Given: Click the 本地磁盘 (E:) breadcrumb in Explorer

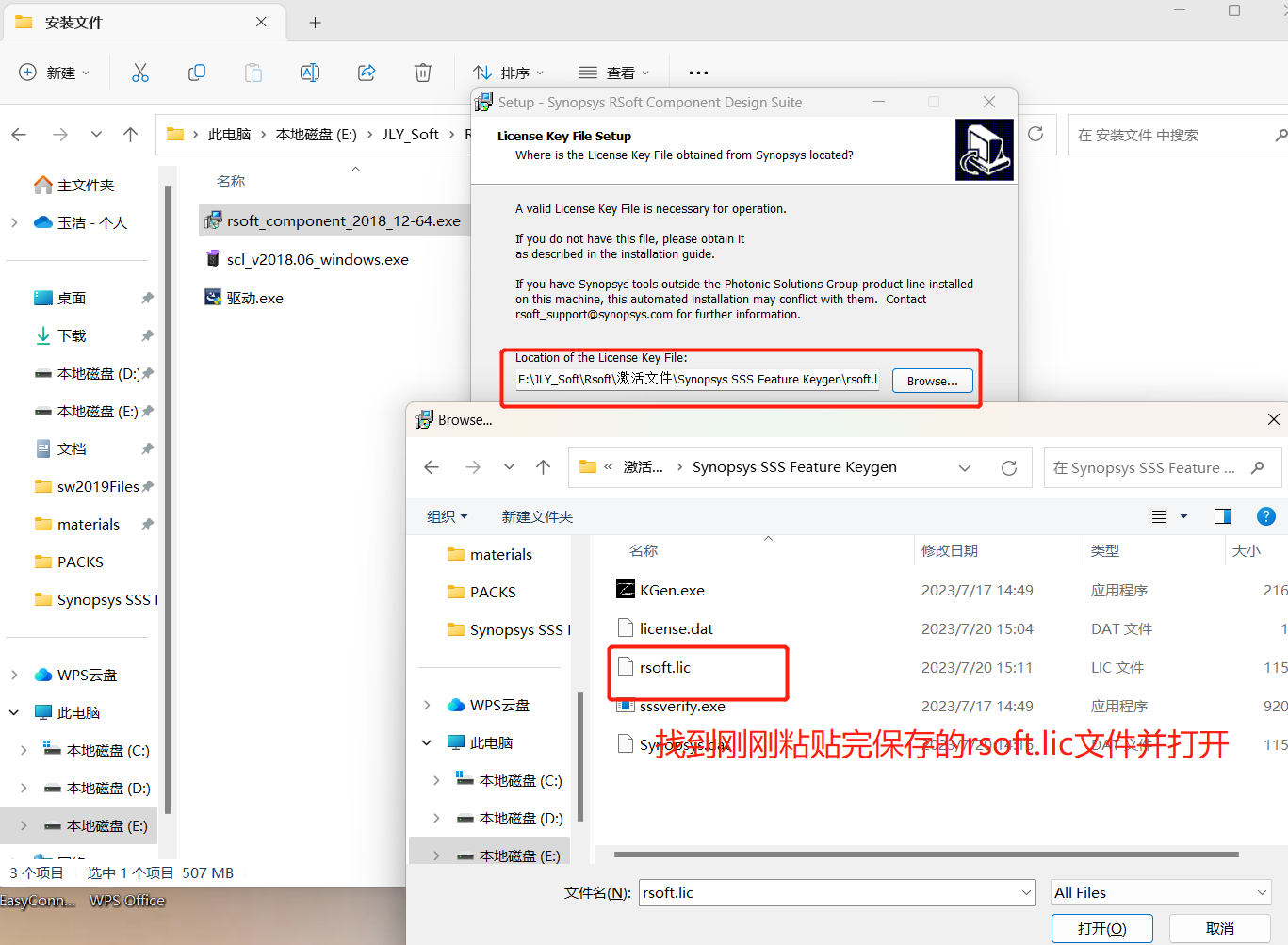Looking at the screenshot, I should pos(317,135).
